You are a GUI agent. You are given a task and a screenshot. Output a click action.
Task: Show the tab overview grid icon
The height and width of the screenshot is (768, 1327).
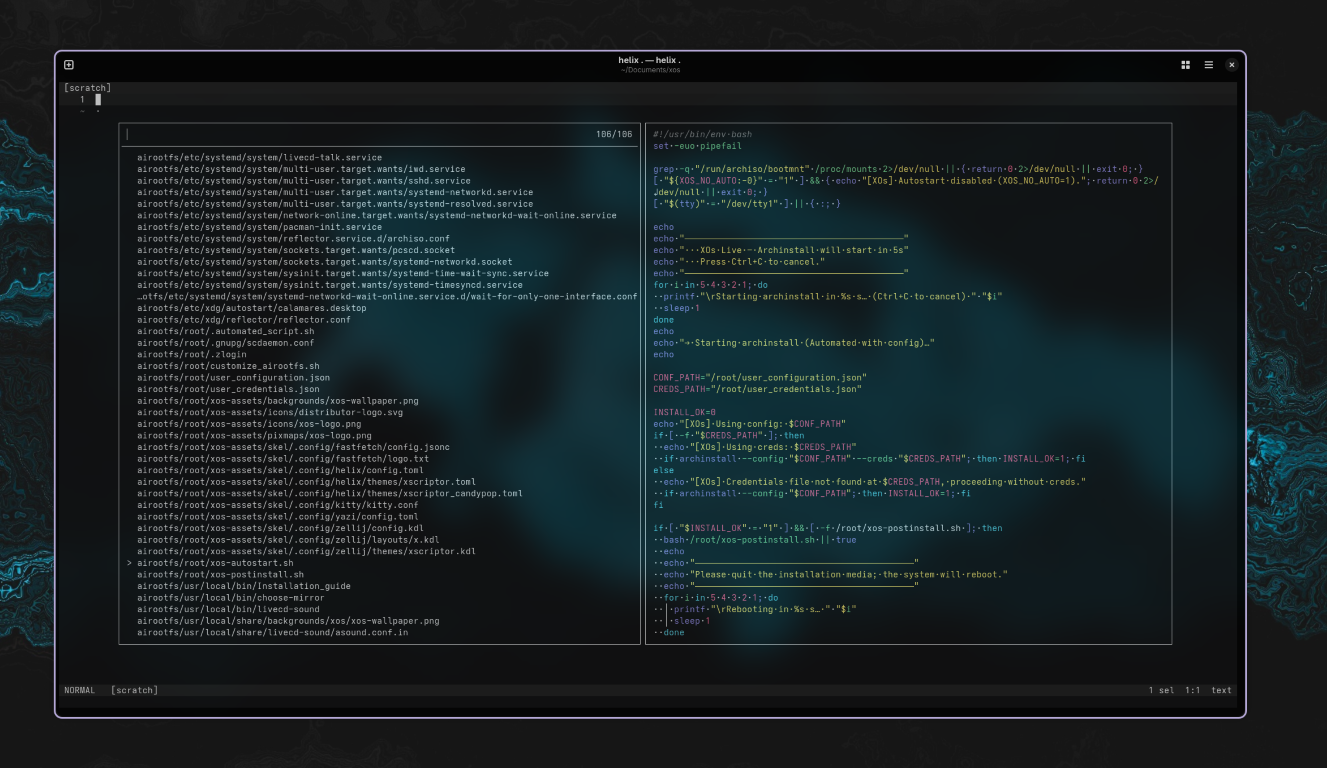pyautogui.click(x=1184, y=64)
